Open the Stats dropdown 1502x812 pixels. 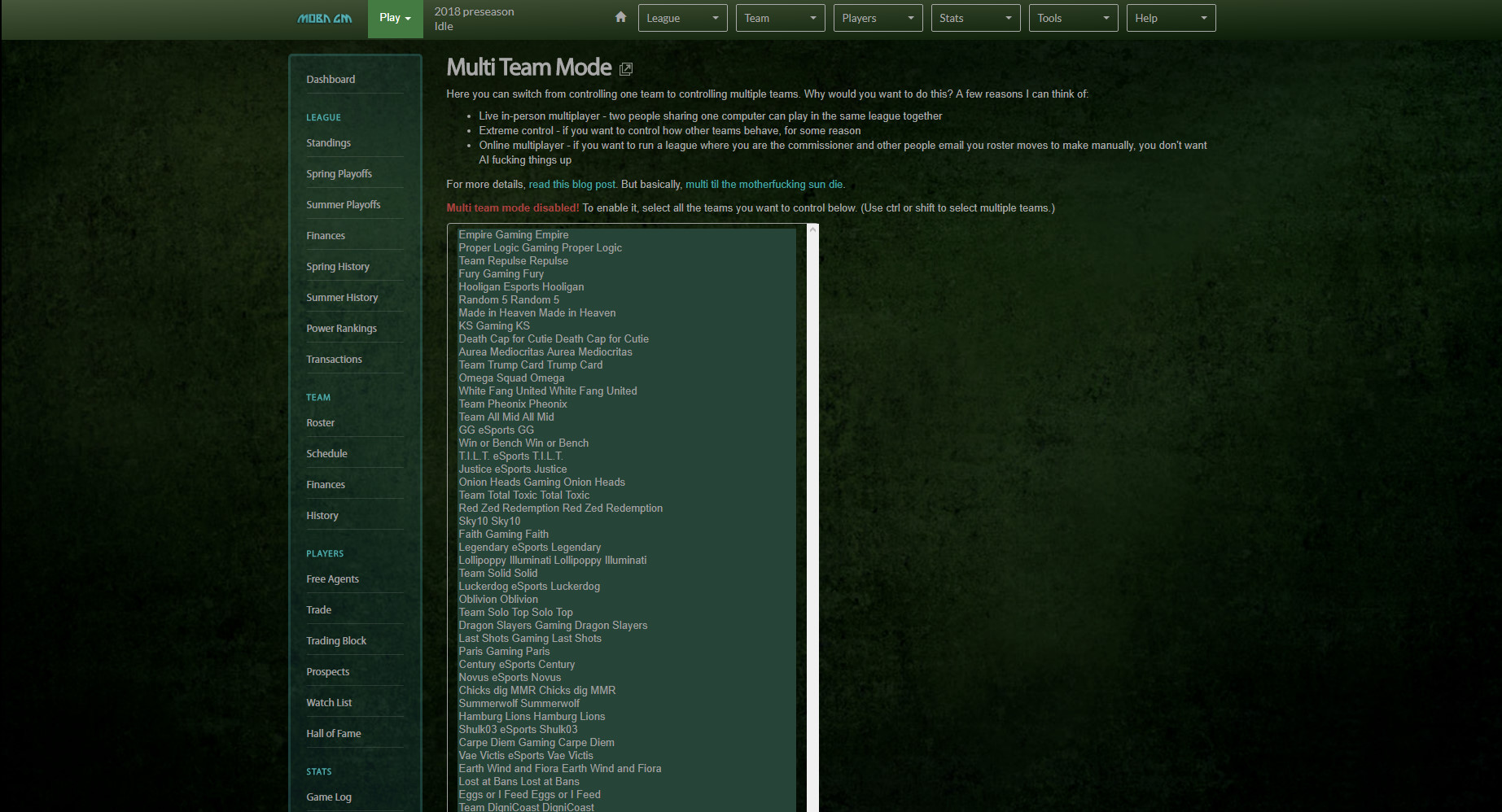(974, 17)
